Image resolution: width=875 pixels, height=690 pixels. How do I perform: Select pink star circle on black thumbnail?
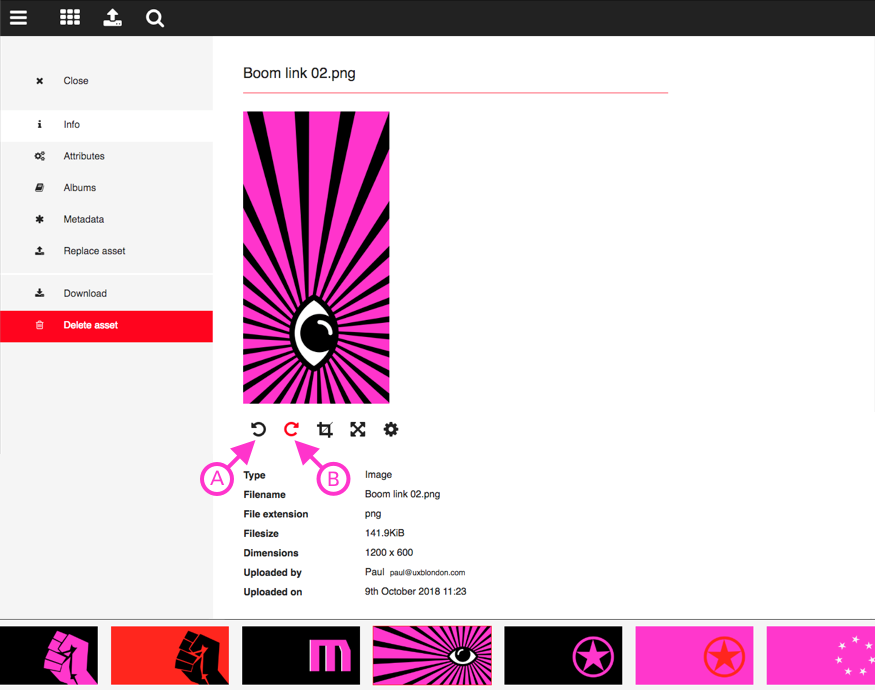pos(563,655)
